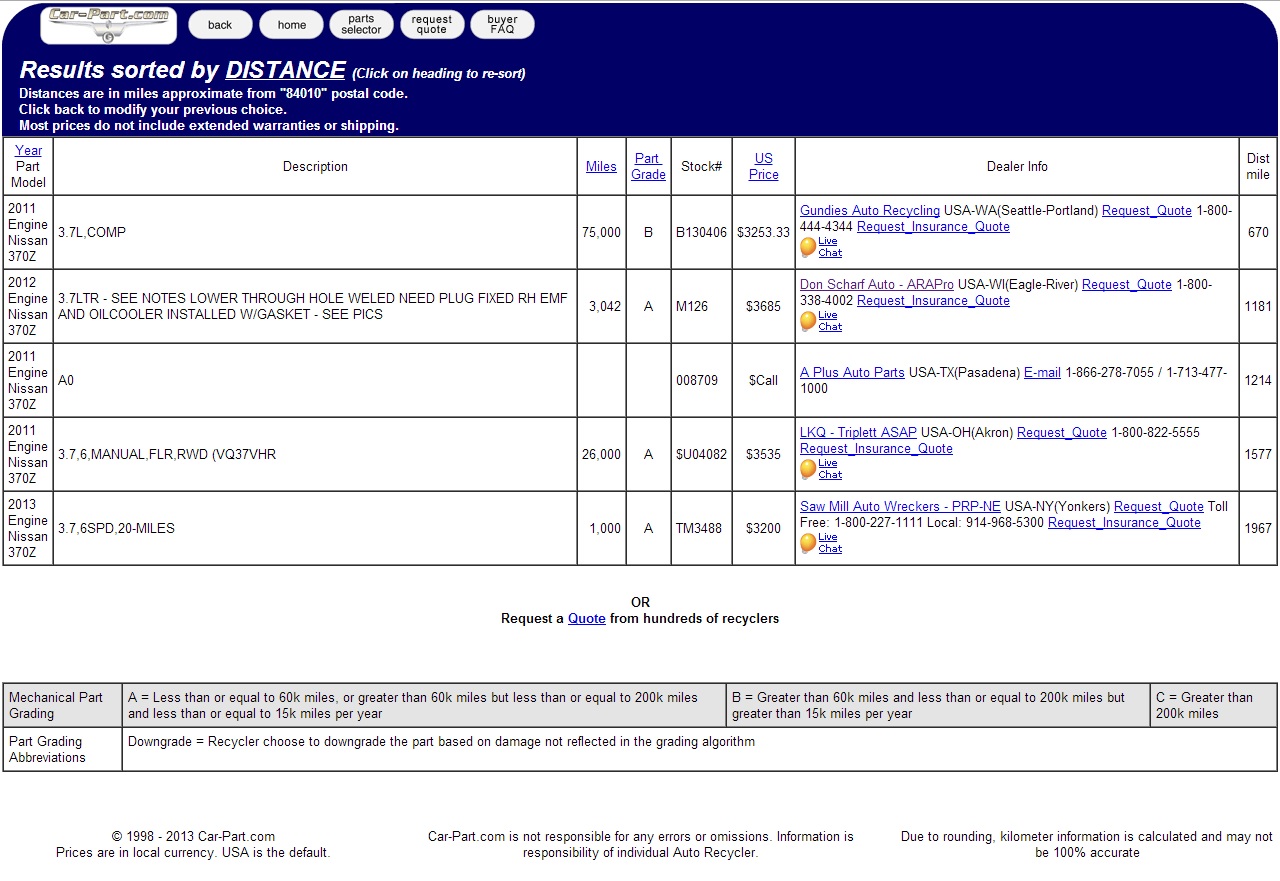Click the $Call price cell
The width and height of the screenshot is (1280, 881).
(763, 381)
